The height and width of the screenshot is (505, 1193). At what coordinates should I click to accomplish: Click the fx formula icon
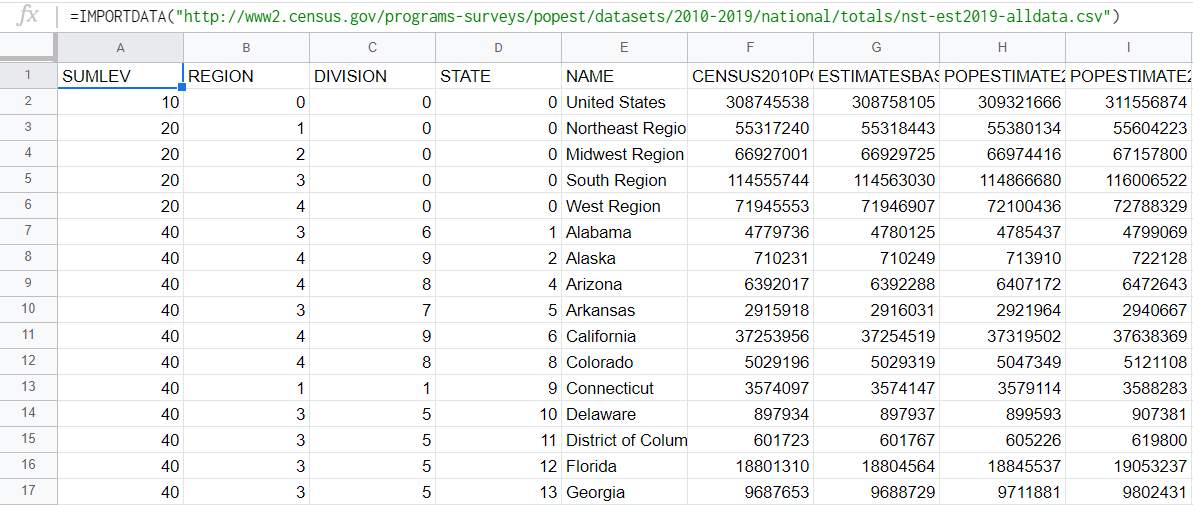(x=27, y=16)
